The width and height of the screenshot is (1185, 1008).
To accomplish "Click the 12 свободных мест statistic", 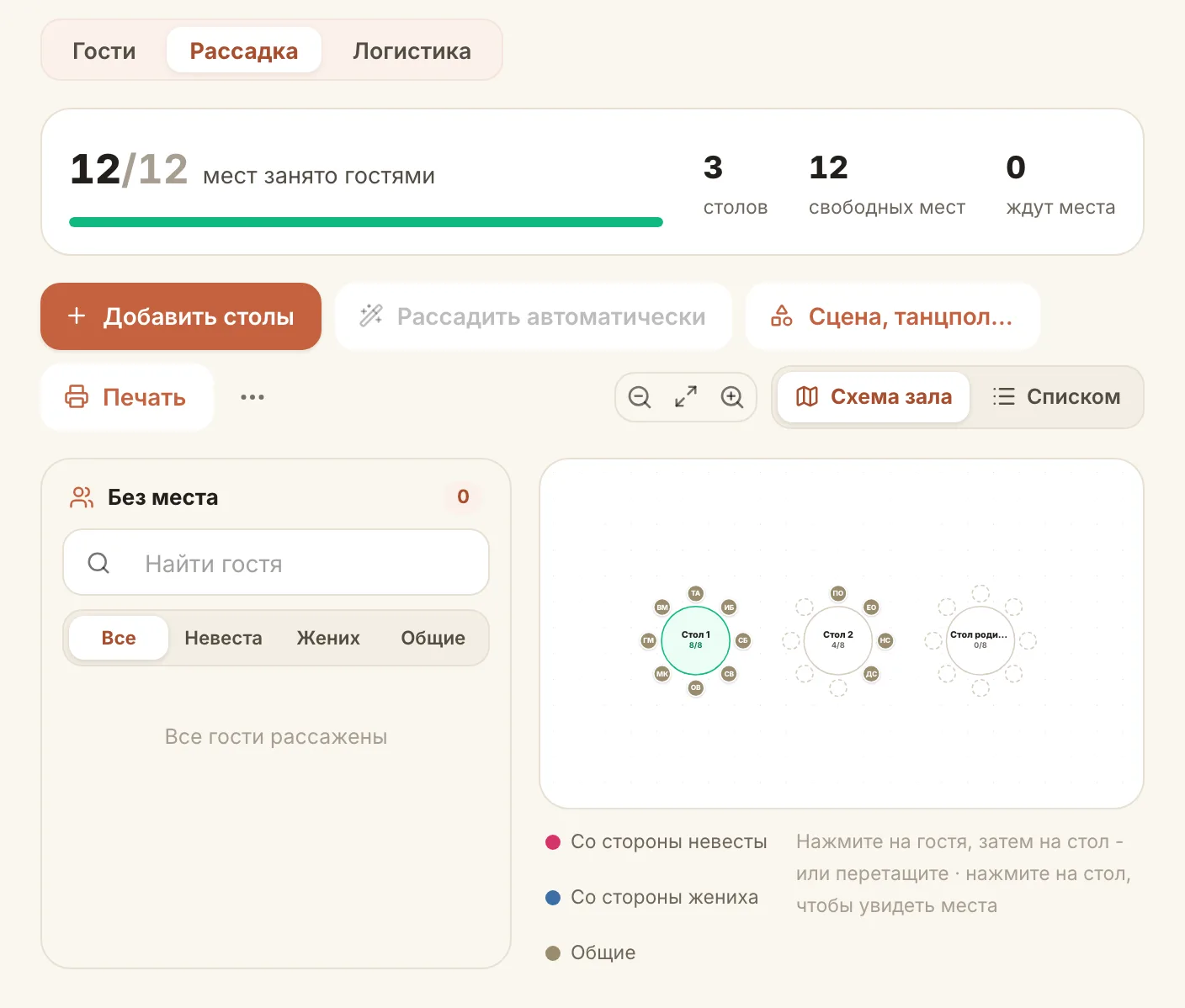I will pyautogui.click(x=887, y=185).
